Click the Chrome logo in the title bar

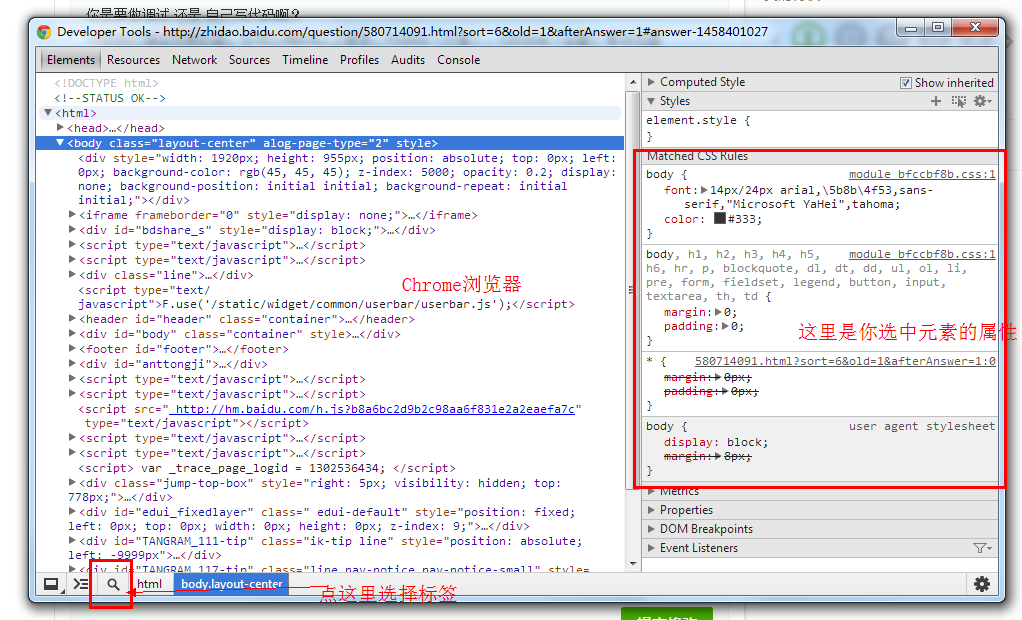(44, 32)
